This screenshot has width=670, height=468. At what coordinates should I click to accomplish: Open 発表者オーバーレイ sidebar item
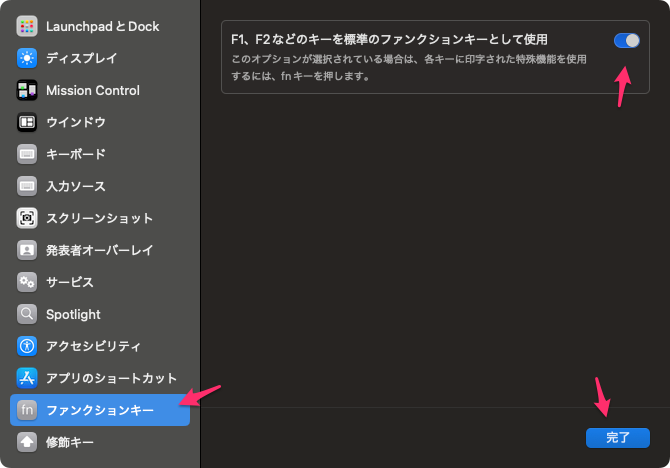[99, 250]
